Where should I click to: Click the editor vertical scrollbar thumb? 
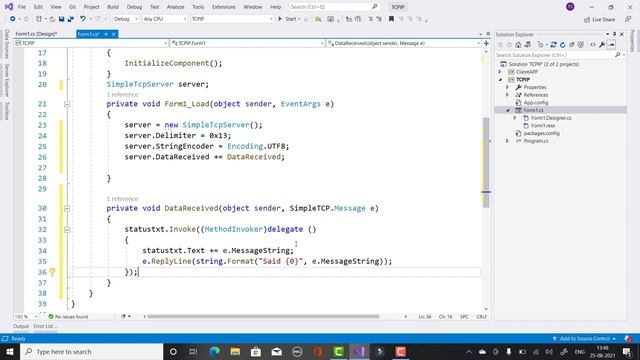point(486,162)
